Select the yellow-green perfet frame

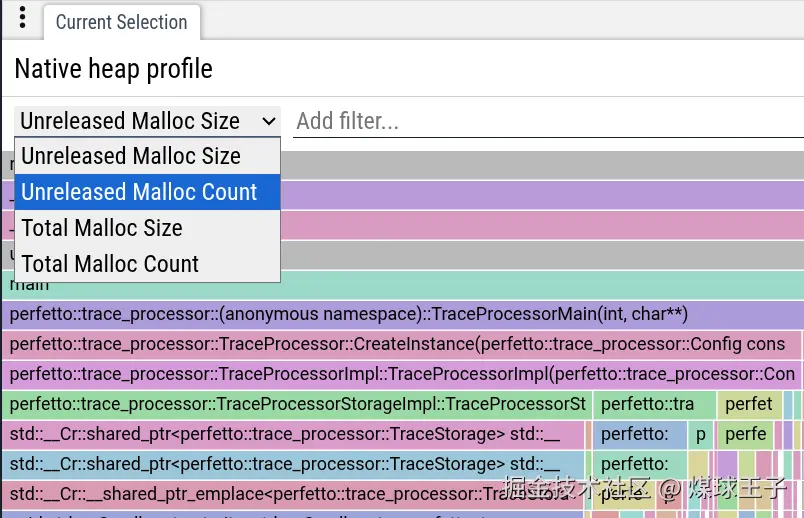point(750,404)
